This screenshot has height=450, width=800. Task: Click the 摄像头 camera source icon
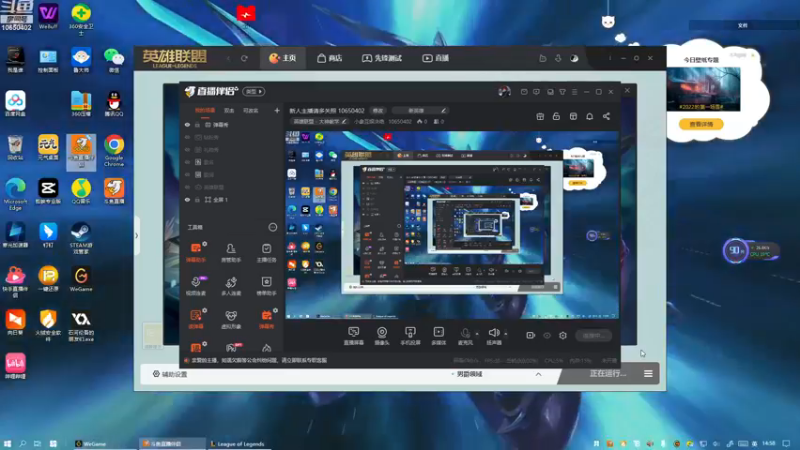pos(381,334)
